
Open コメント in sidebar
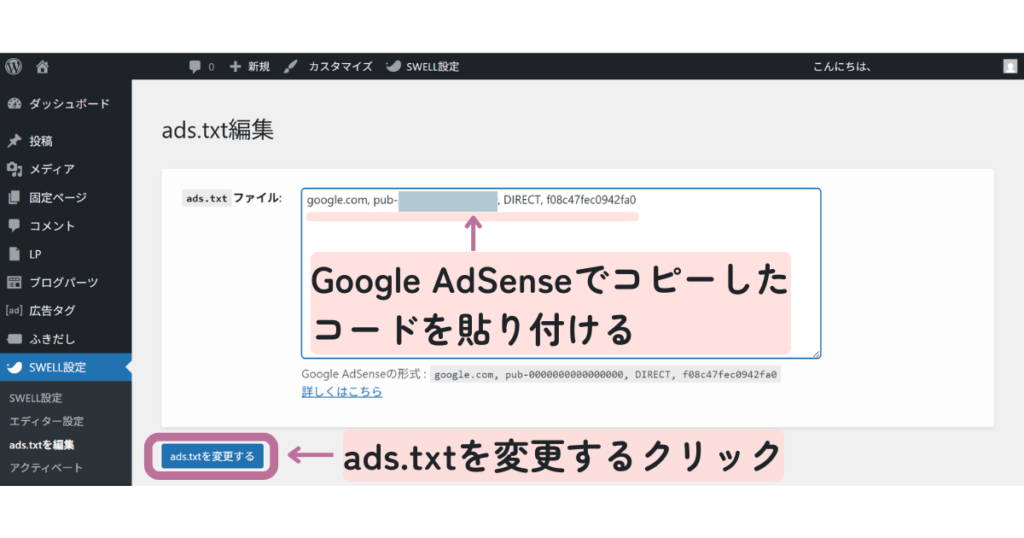tap(52, 226)
